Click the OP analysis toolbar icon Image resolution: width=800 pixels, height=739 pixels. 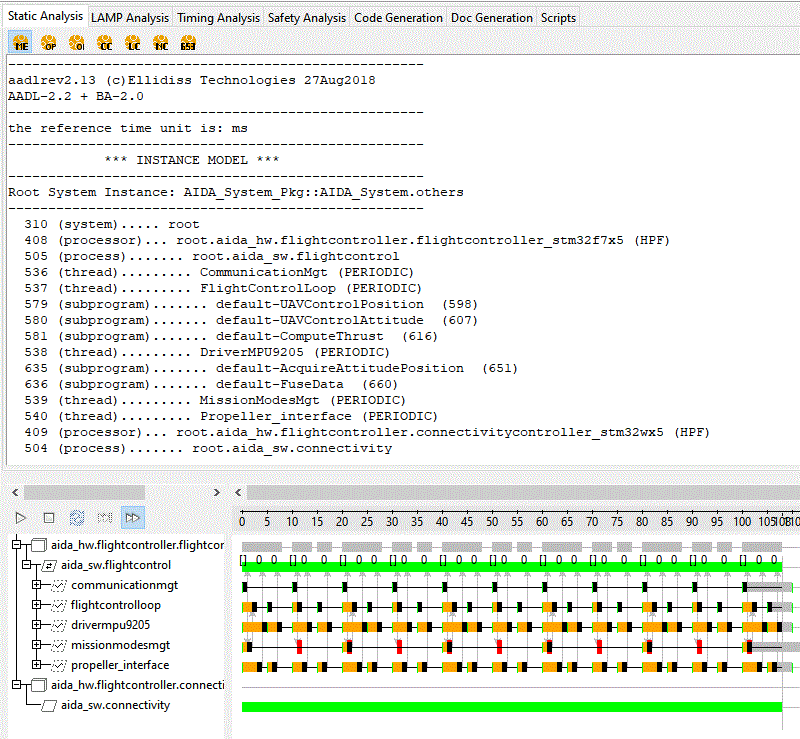point(49,43)
